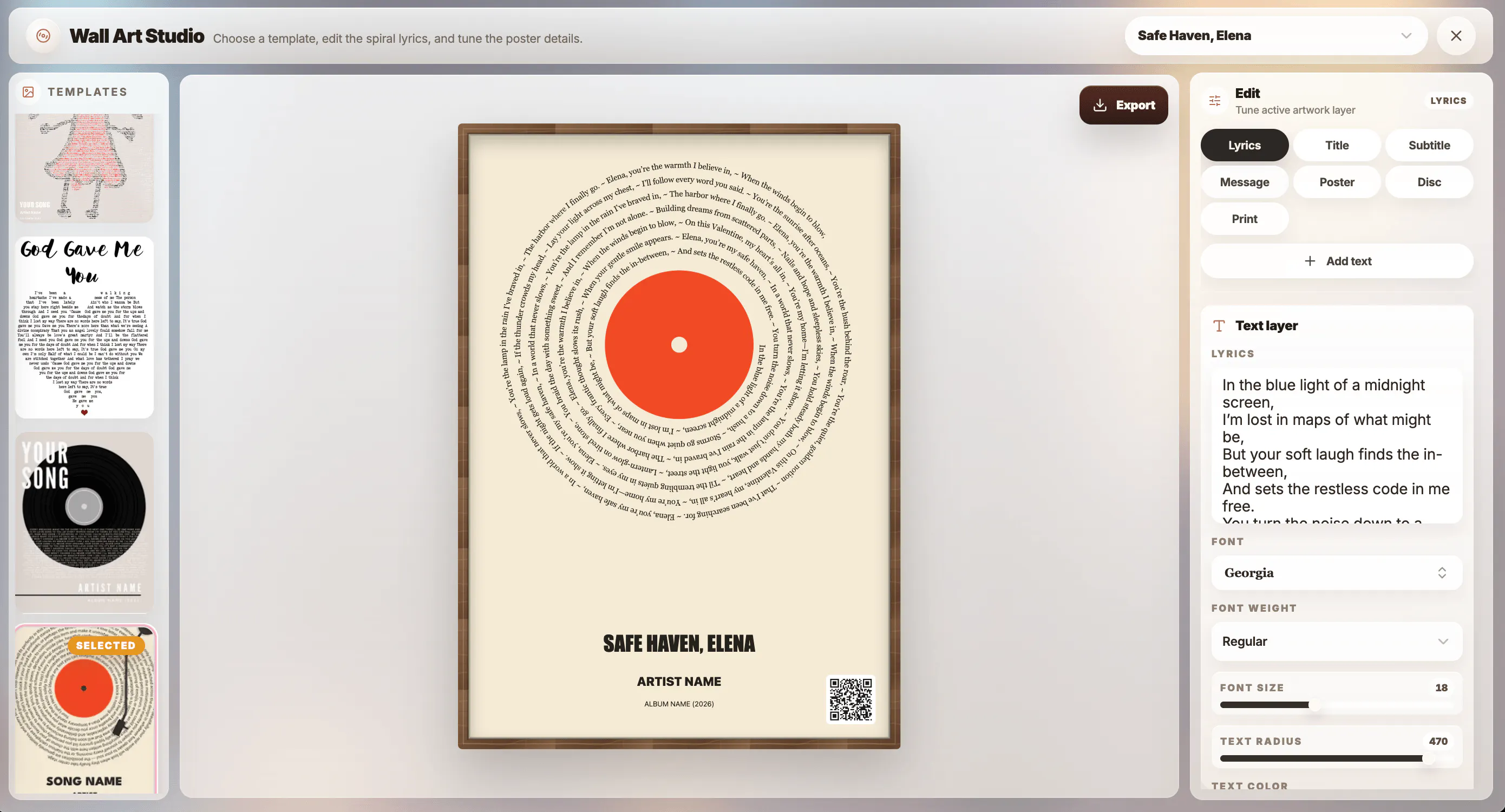Screen dimensions: 1505x812
Task: Click the ALBUM NAME (2026) poster text
Action: [679, 704]
